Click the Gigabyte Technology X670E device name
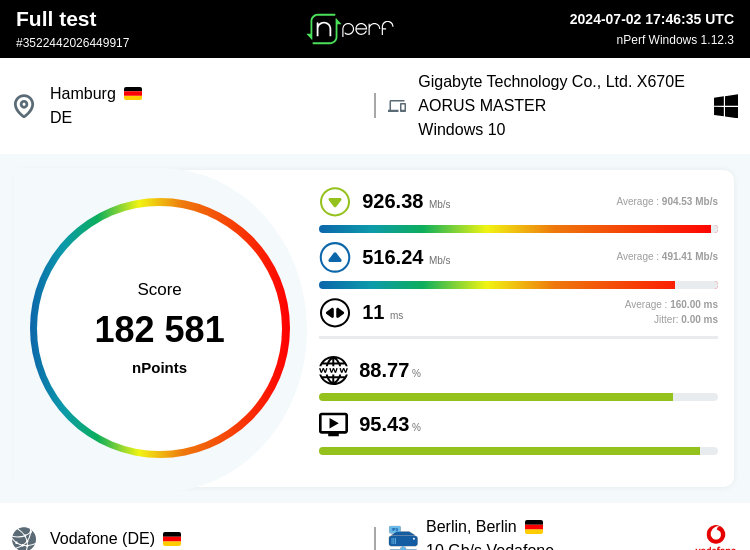 pos(551,93)
